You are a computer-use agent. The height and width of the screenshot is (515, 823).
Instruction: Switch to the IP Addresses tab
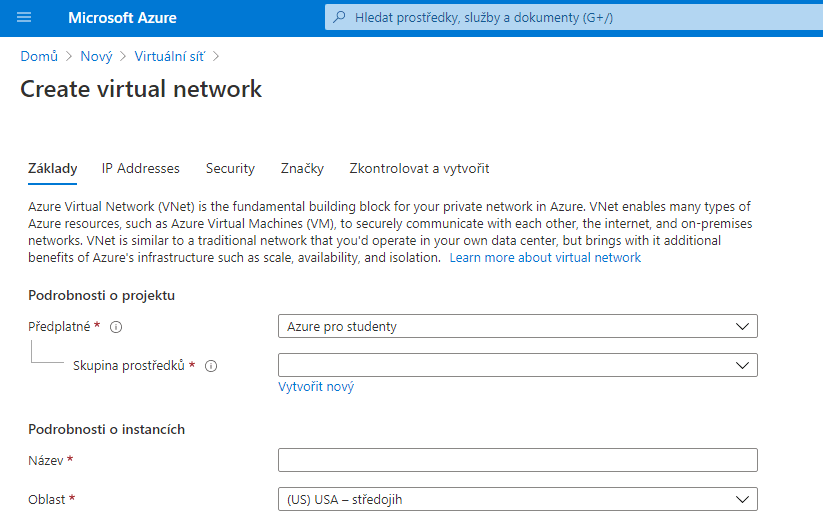coord(141,169)
